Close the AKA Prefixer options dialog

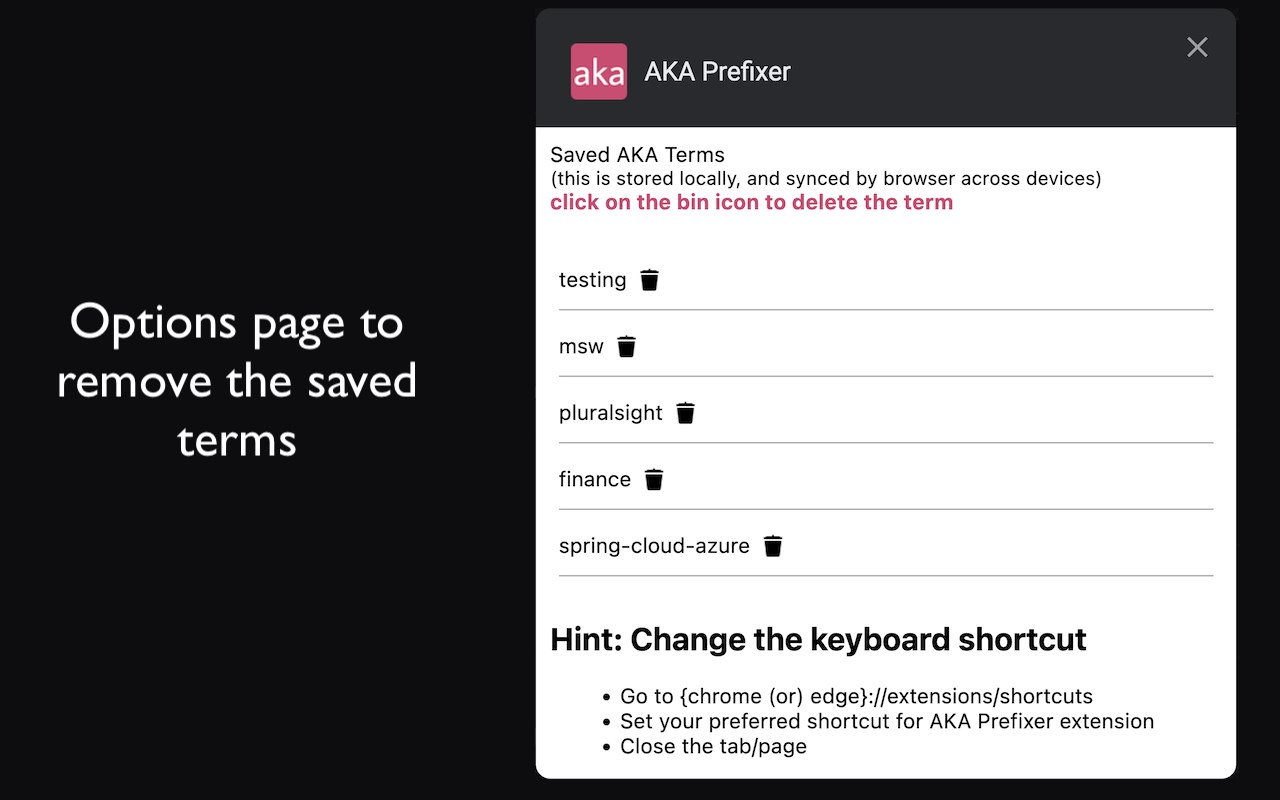[x=1197, y=47]
